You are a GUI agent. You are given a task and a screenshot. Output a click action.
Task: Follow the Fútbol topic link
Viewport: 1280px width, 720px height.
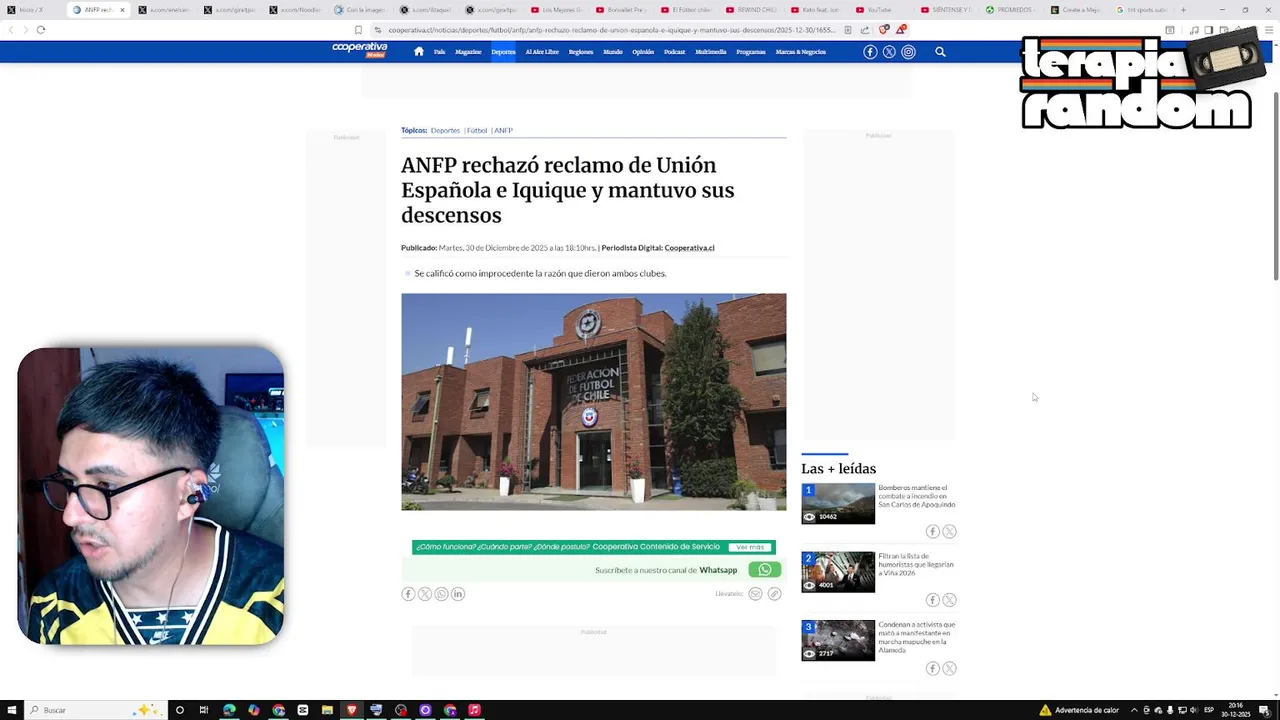477,130
